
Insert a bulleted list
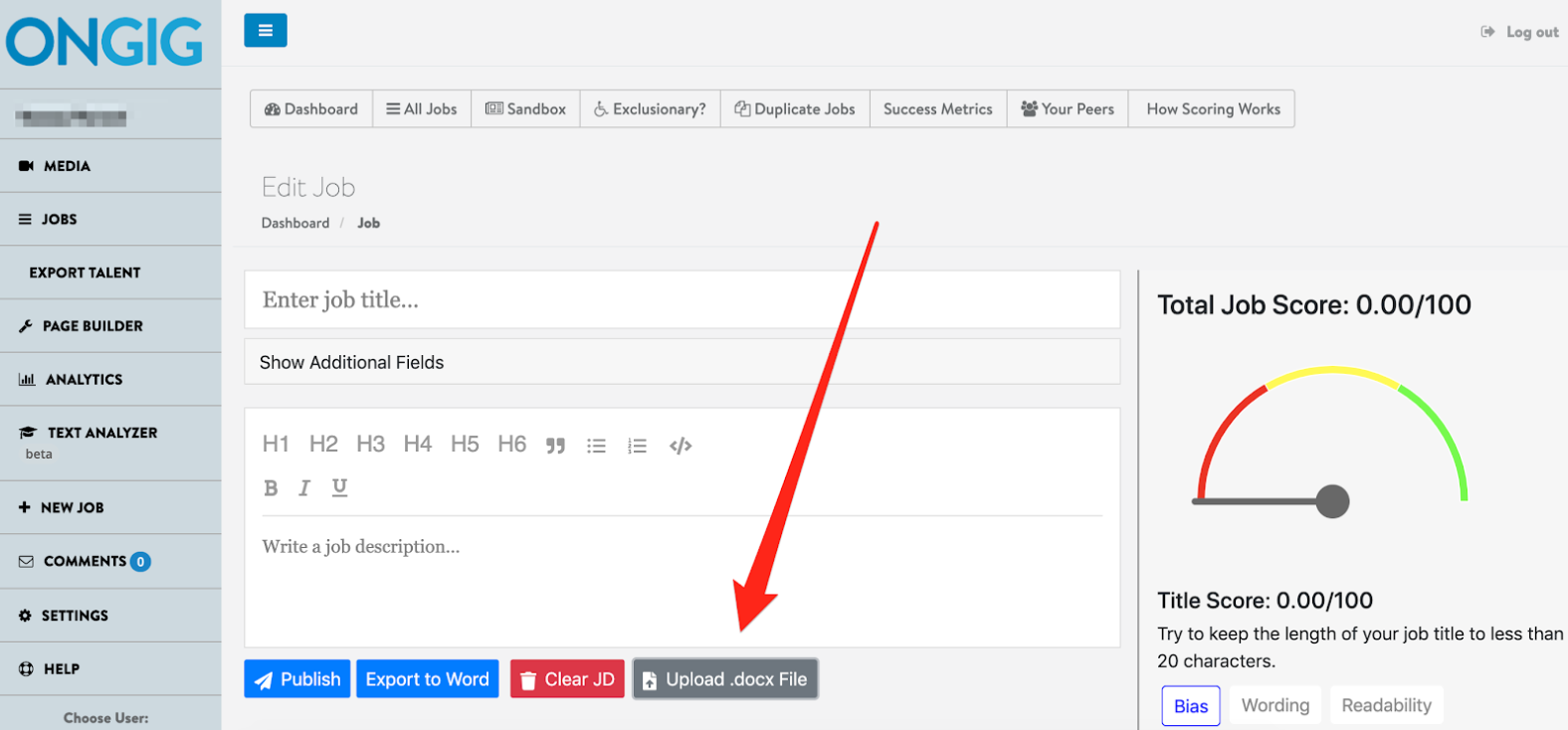click(597, 446)
